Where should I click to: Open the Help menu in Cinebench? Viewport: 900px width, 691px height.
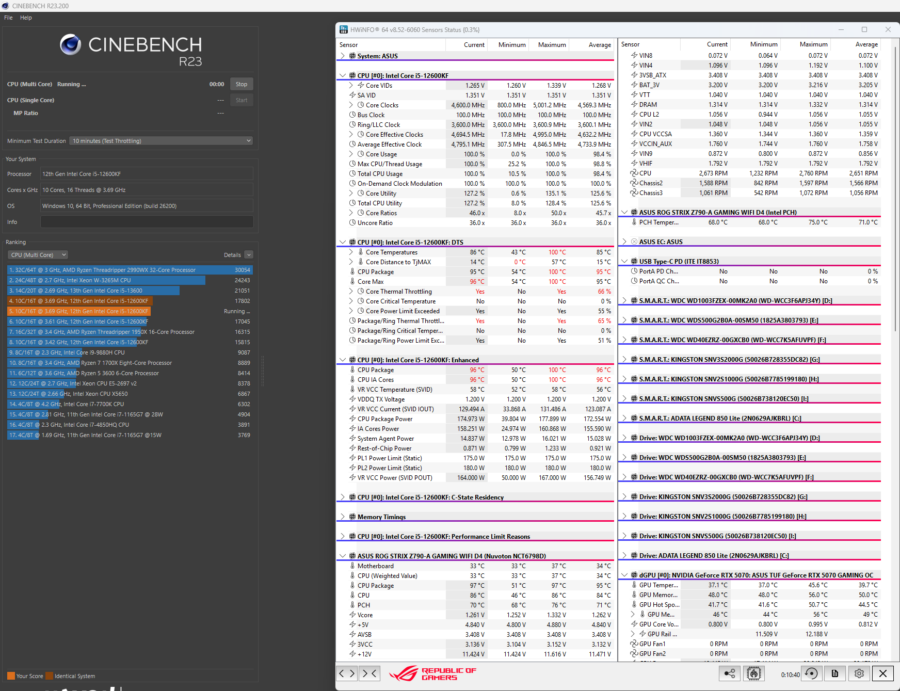coord(26,18)
